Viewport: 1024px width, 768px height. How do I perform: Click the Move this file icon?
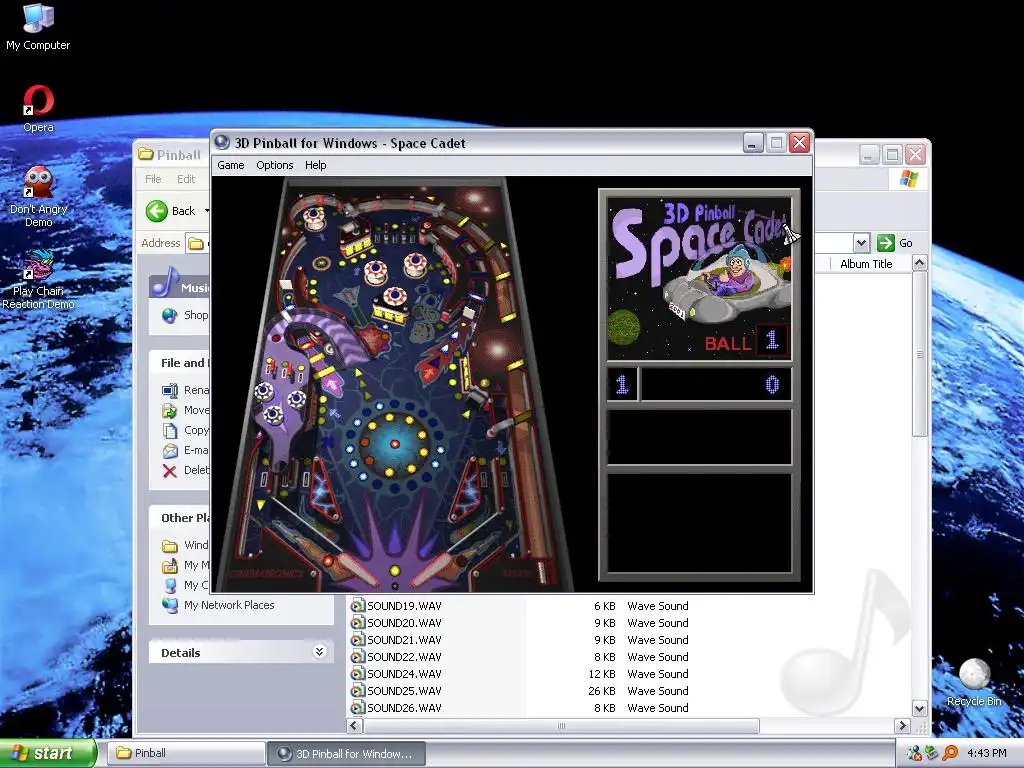tap(170, 410)
